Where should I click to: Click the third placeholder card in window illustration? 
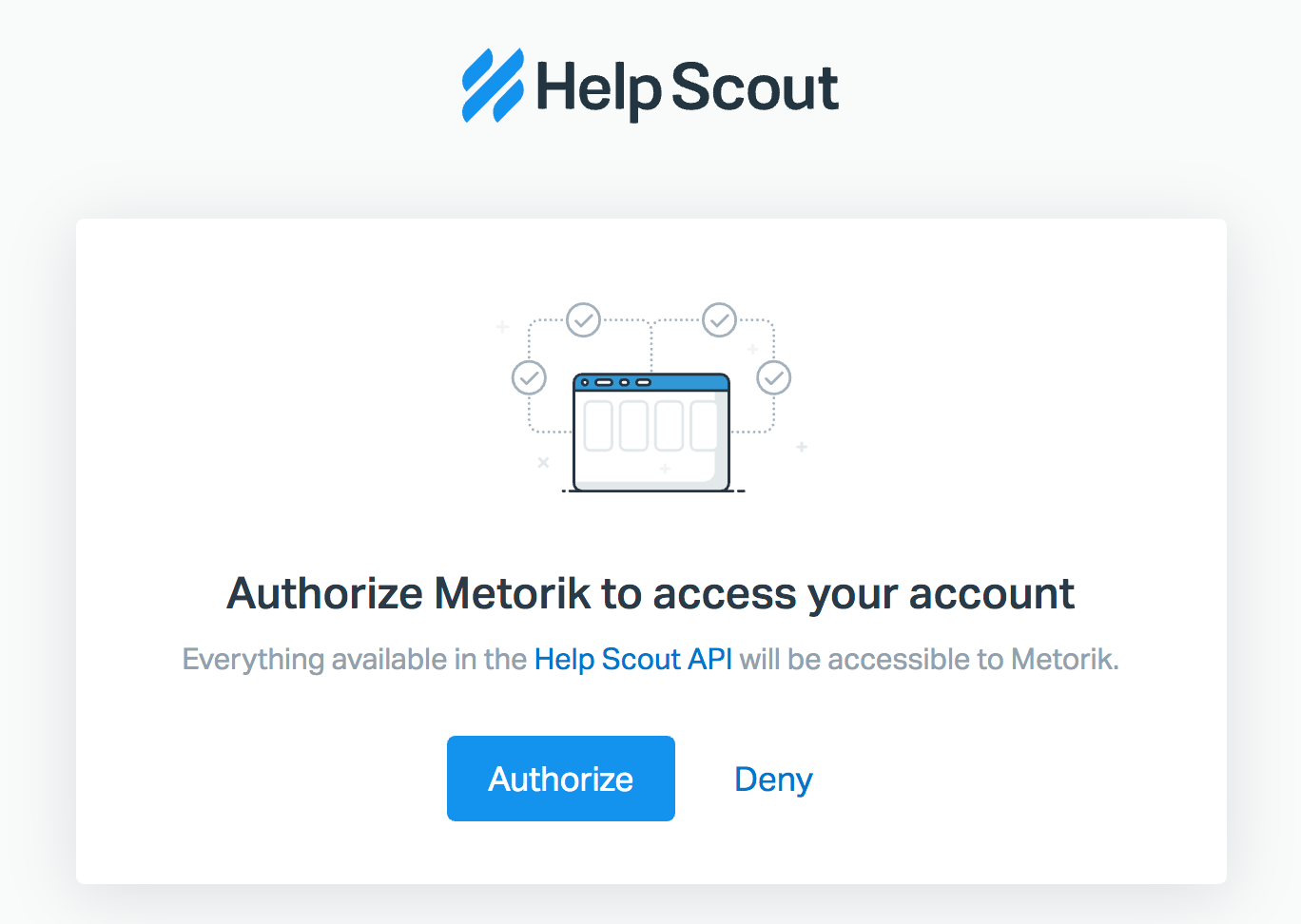(x=669, y=426)
